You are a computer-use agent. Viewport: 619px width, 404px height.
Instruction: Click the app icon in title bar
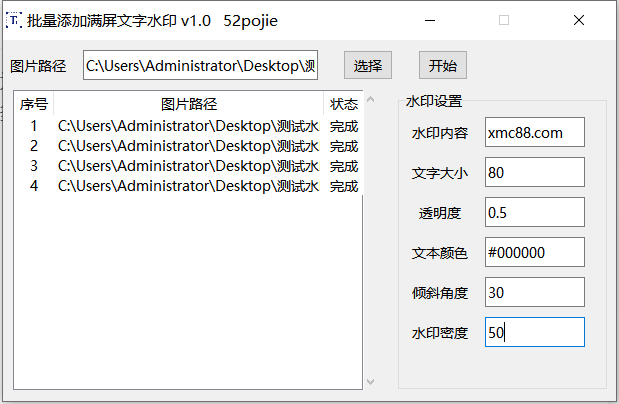[14, 19]
